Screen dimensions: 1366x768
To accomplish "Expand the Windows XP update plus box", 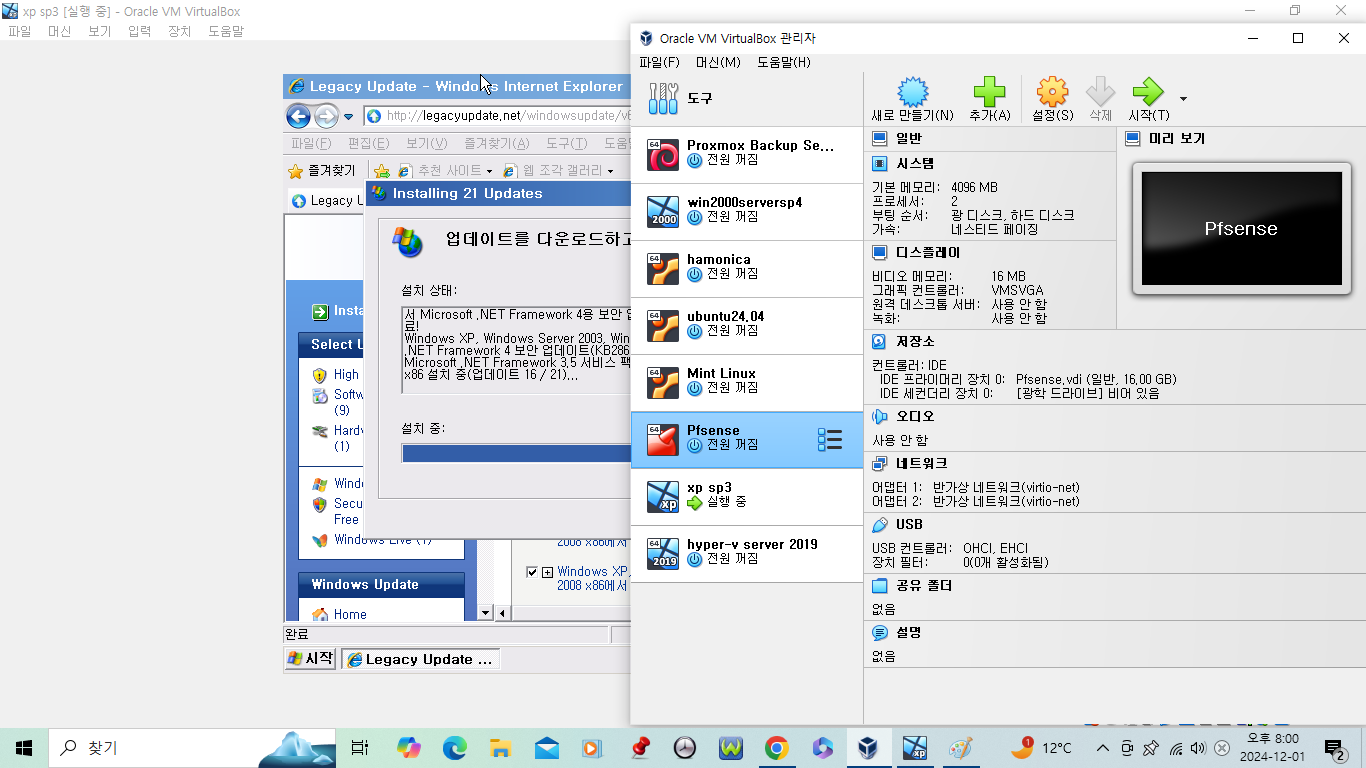I will coord(547,572).
